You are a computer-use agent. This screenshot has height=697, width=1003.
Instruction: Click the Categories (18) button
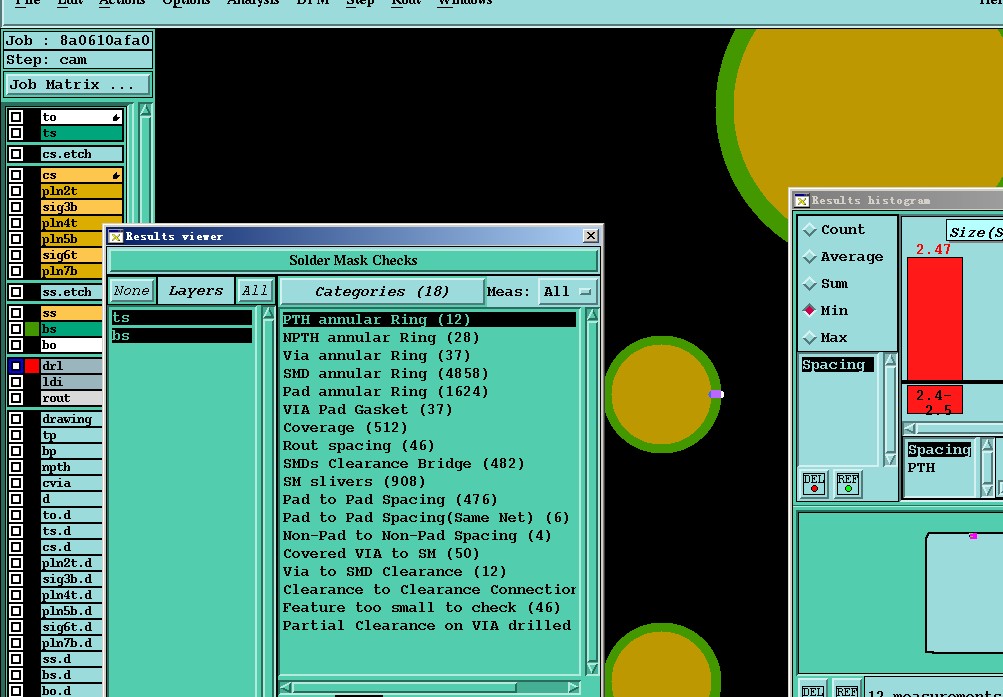(382, 292)
